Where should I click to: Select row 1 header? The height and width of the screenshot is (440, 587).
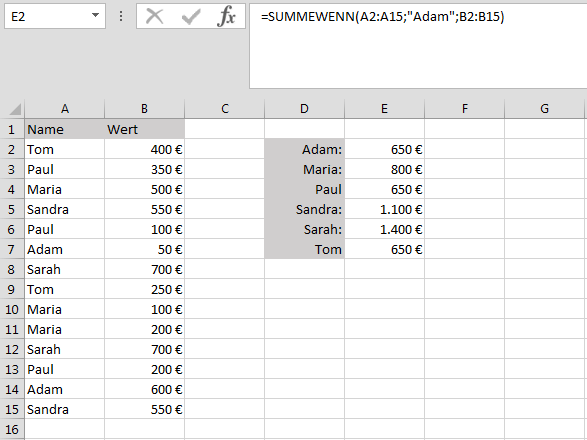click(12, 129)
